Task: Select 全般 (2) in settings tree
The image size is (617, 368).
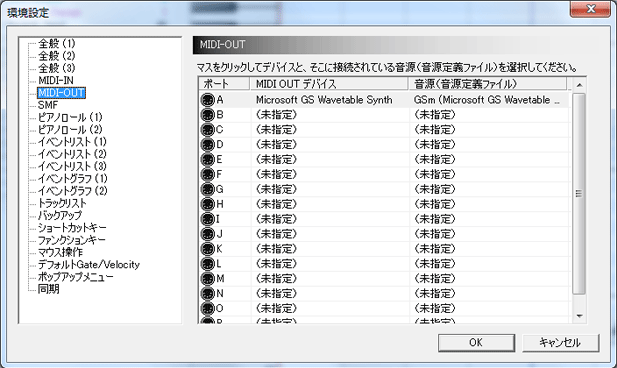Action: 57,55
